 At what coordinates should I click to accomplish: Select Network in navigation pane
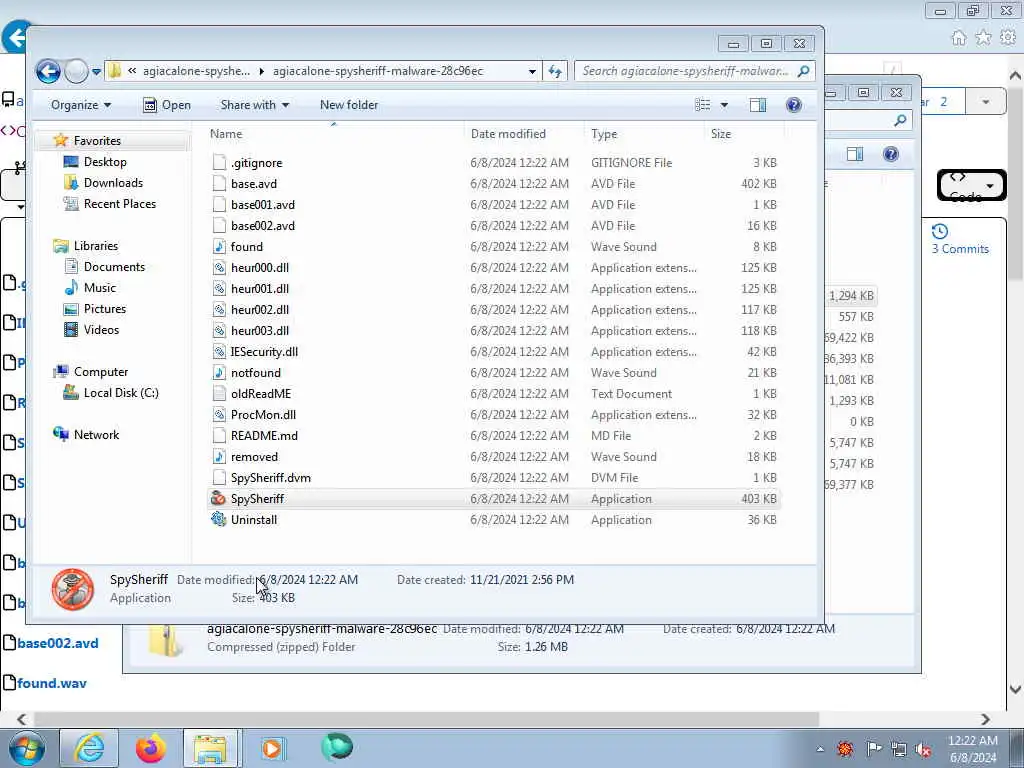point(96,434)
